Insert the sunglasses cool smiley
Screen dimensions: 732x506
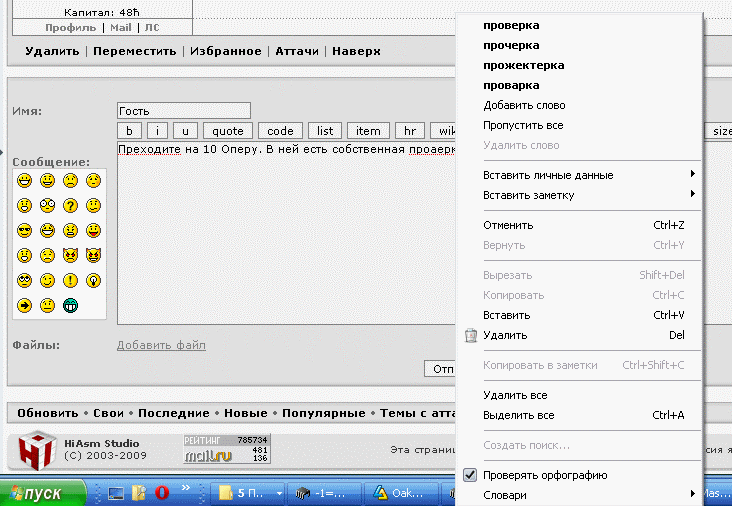[24, 231]
